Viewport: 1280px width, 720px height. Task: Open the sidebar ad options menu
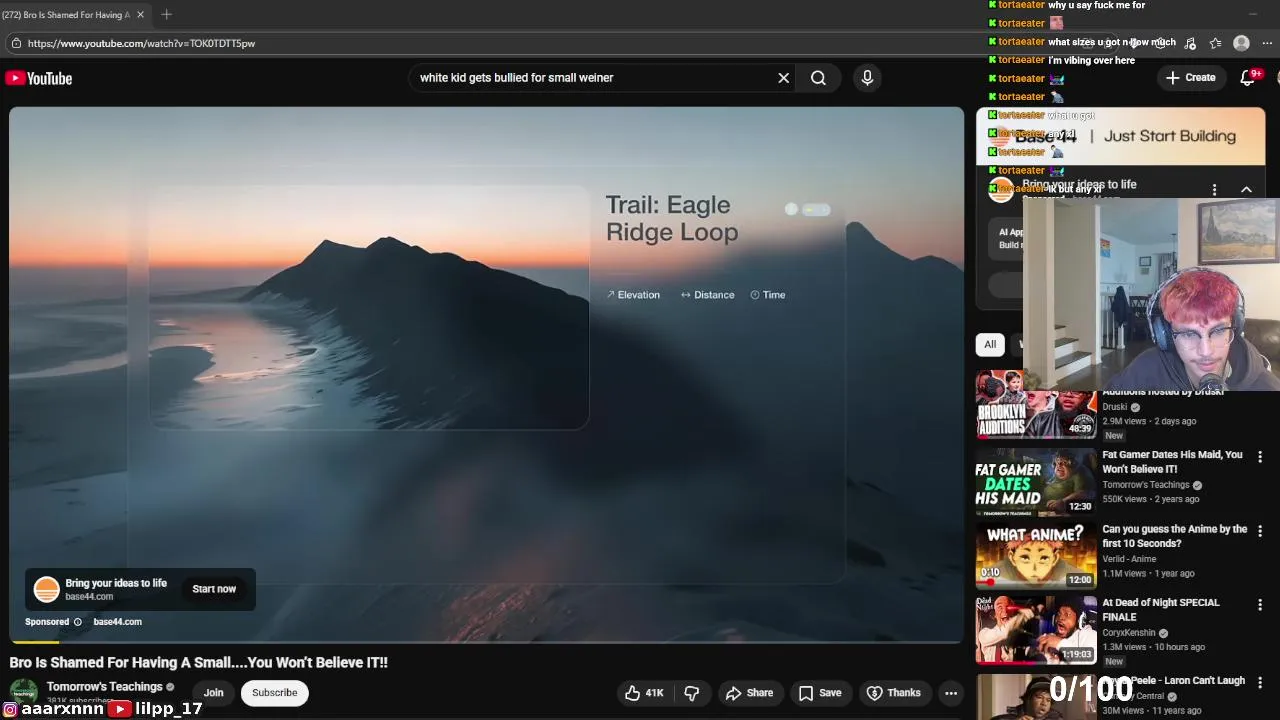(1214, 190)
